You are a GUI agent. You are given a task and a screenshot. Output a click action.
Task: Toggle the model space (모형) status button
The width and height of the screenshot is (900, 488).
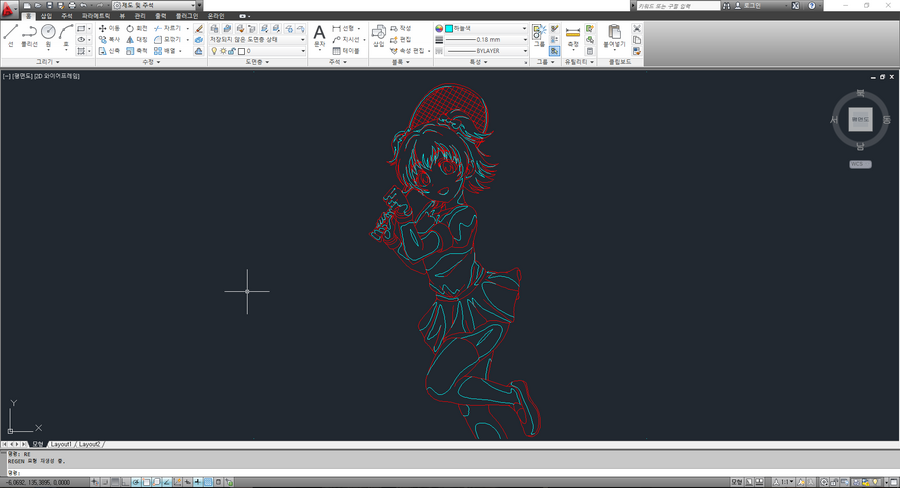click(x=736, y=482)
